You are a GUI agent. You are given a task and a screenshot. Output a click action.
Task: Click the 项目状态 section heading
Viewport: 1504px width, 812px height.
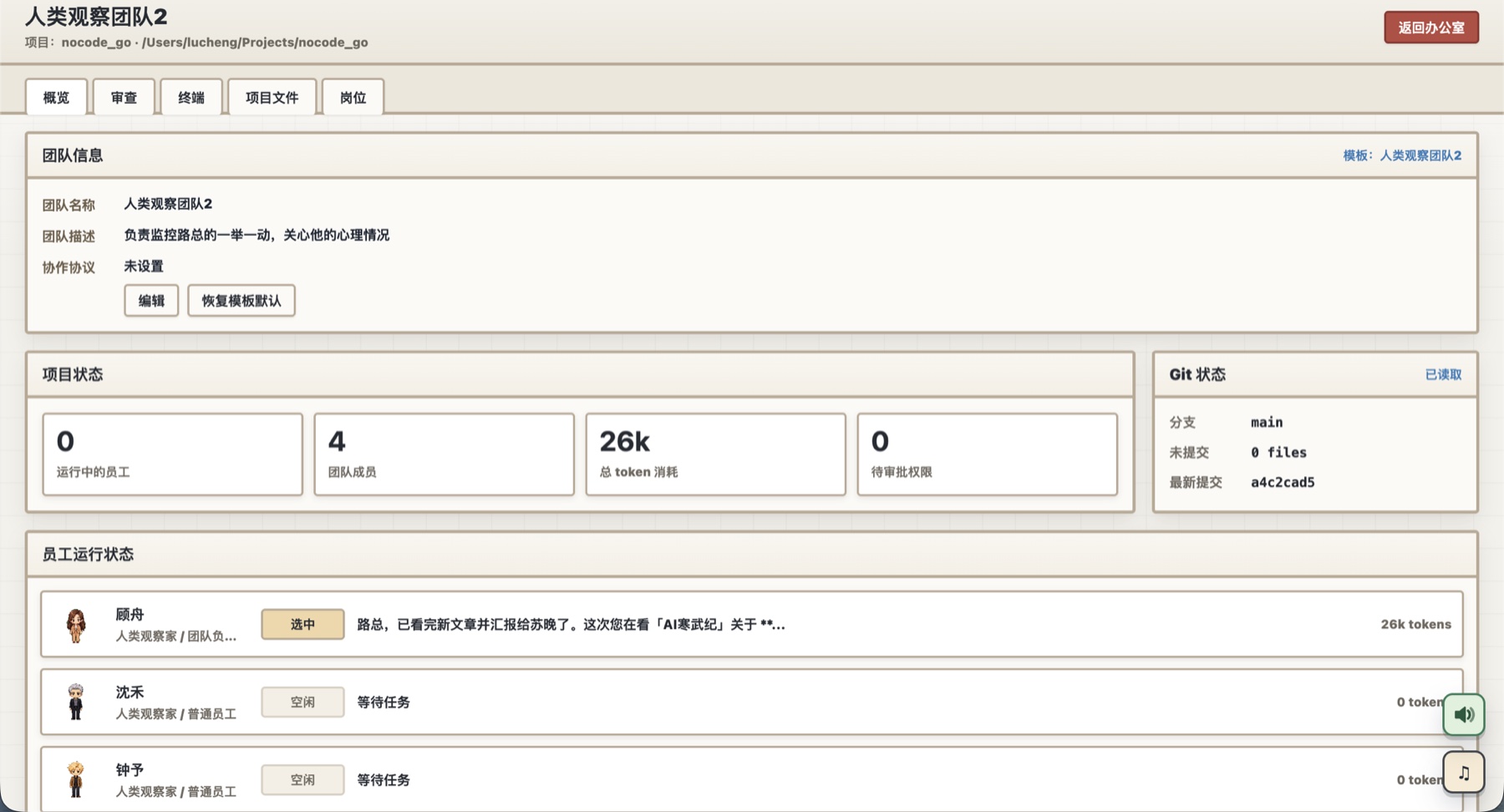click(73, 375)
